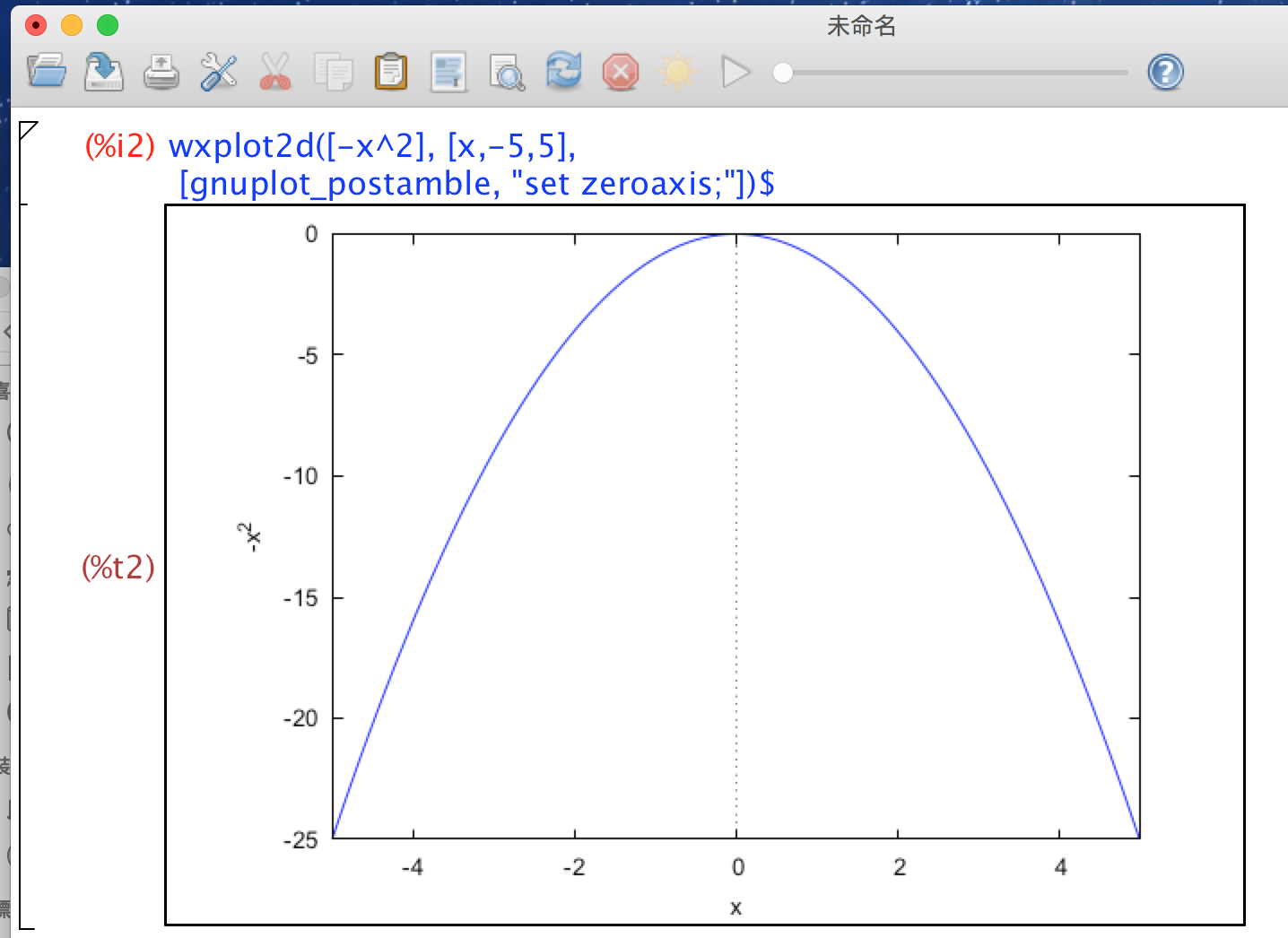
Task: Click the yellow minimize window button
Action: [x=72, y=25]
